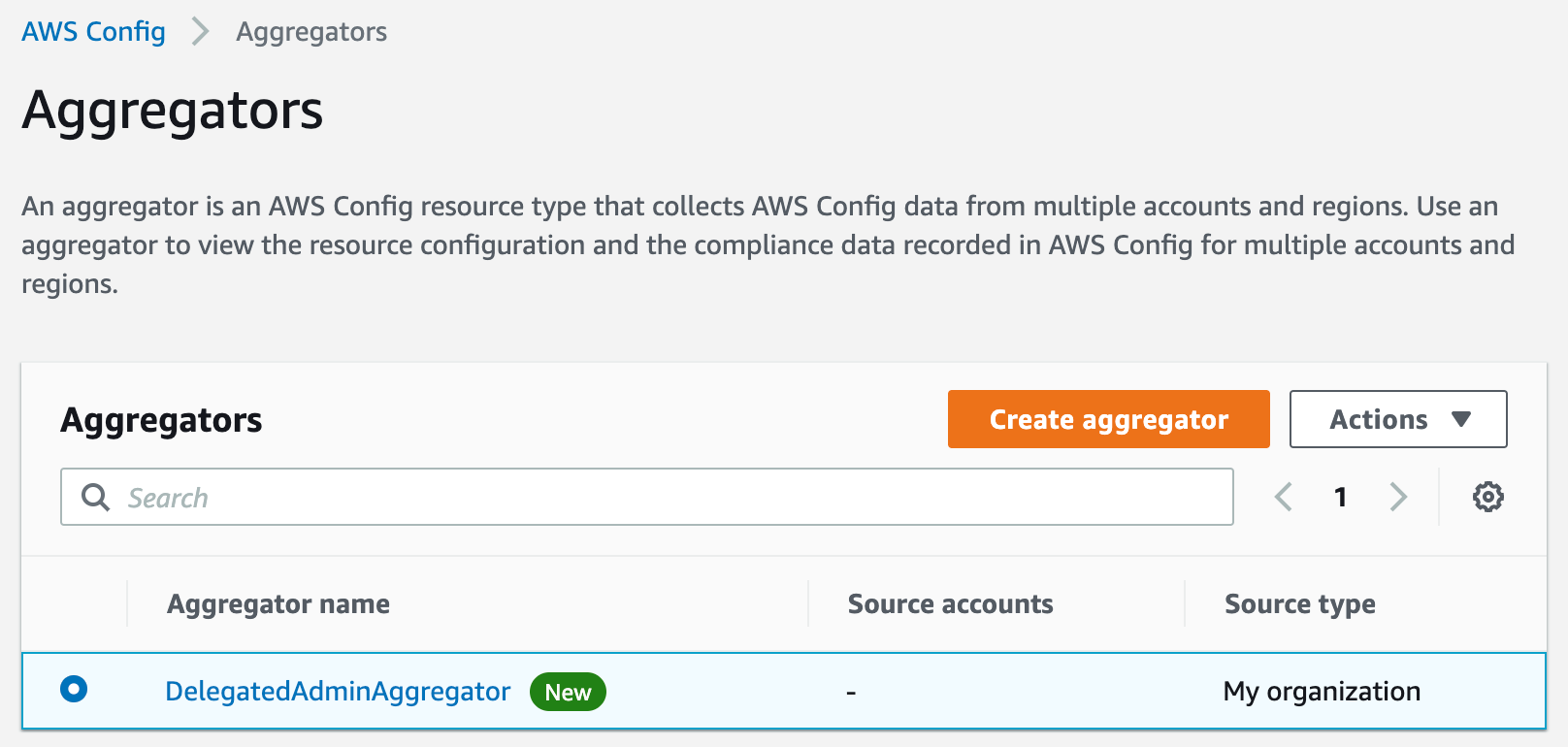This screenshot has height=747, width=1568.
Task: Go to the next page of aggregators
Action: [1397, 497]
